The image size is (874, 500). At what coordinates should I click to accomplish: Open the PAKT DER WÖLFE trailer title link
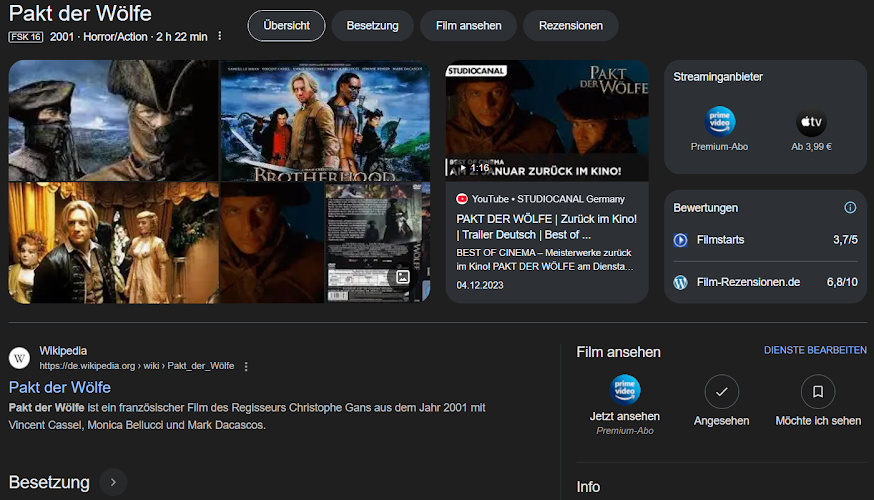point(546,227)
